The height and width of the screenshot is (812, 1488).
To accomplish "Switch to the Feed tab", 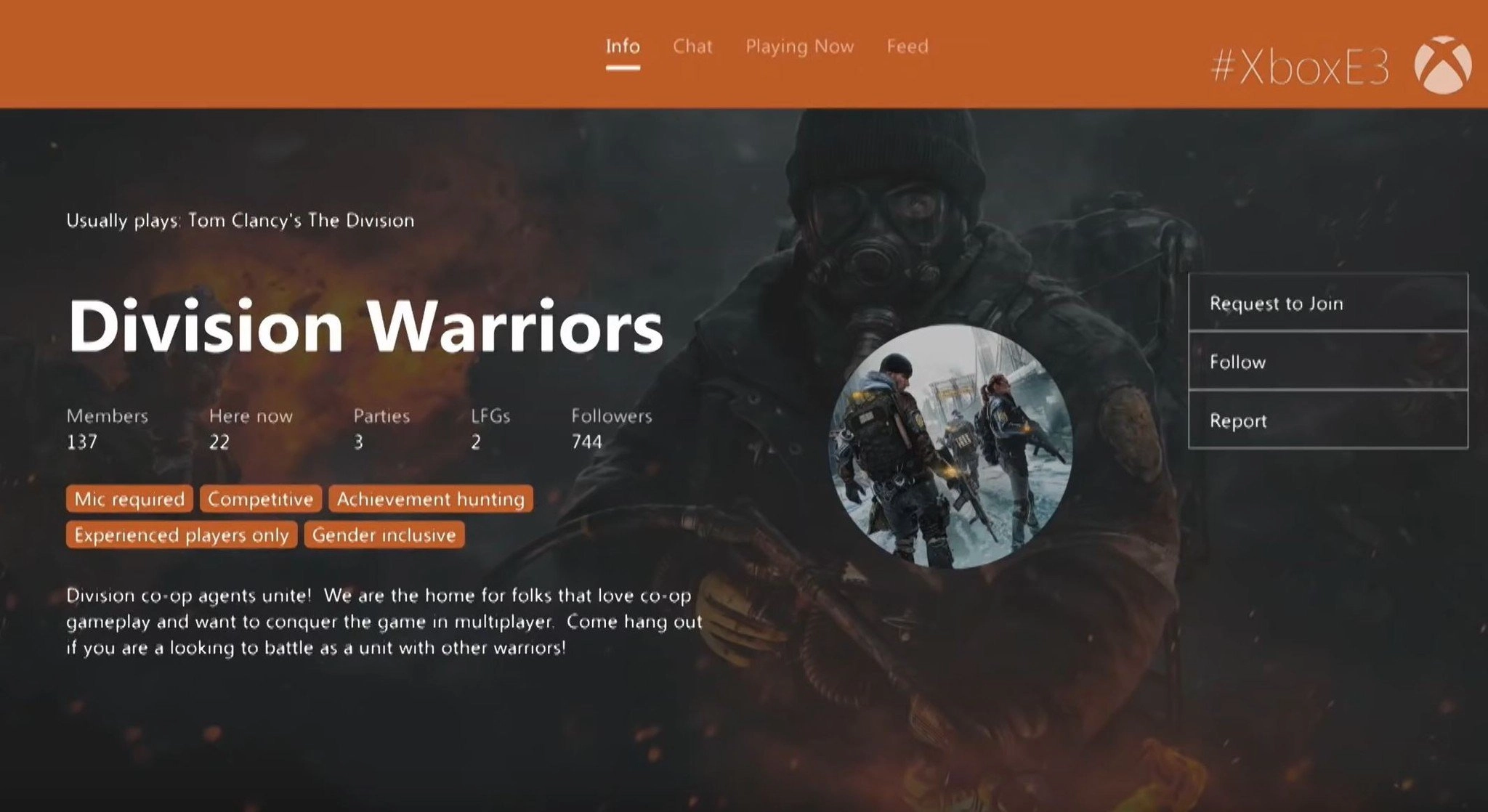I will click(907, 47).
